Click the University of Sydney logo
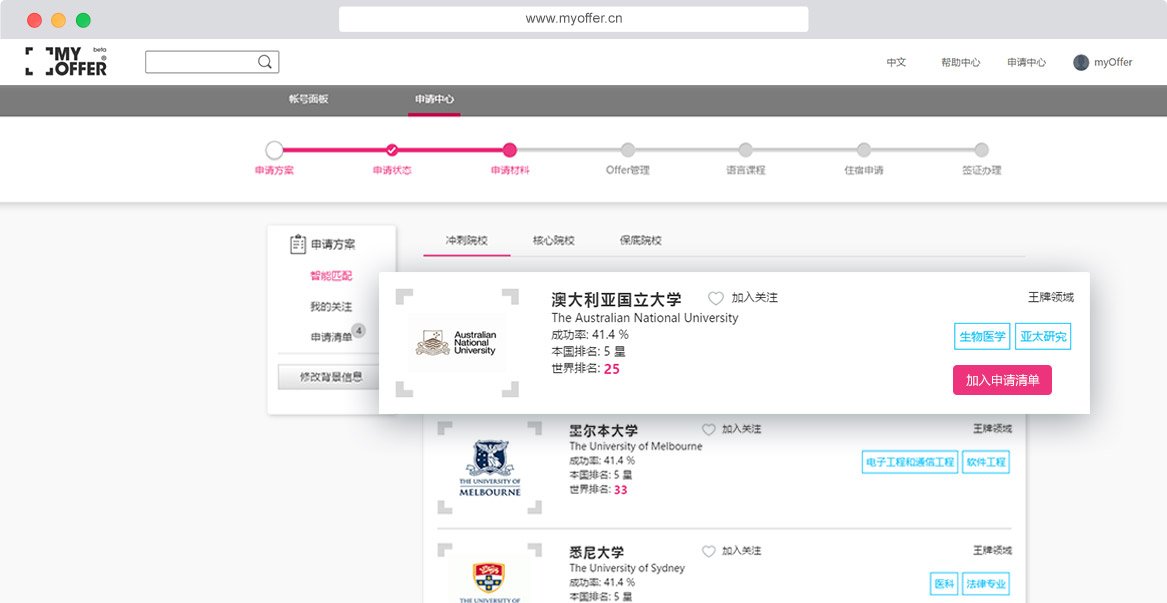This screenshot has height=603, width=1167. [x=490, y=581]
